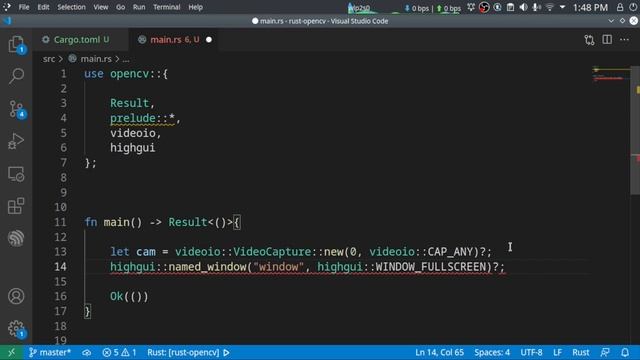The width and height of the screenshot is (640, 360).
Task: Click 'prelude::*' in the import list
Action: point(142,118)
